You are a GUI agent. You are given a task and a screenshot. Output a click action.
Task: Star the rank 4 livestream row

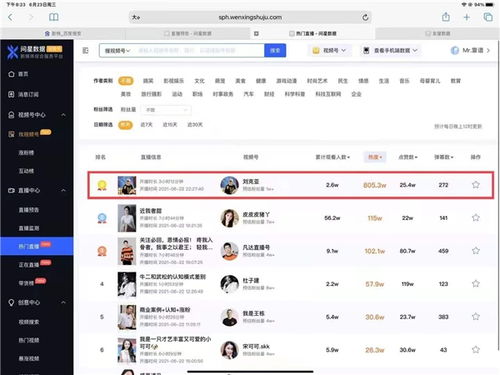coord(476,284)
